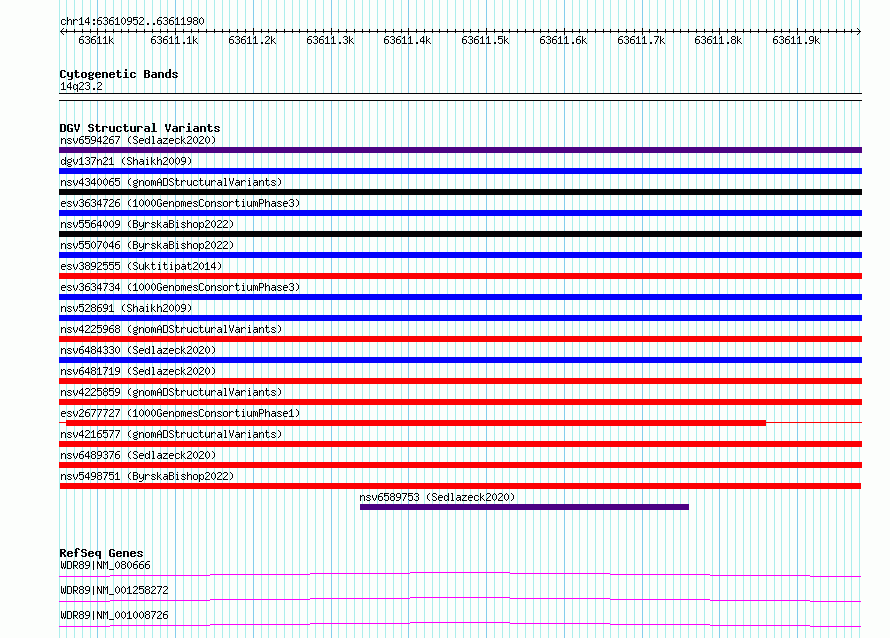Click the 63611.2k ruler tick label
The image size is (890, 638).
(x=252, y=40)
